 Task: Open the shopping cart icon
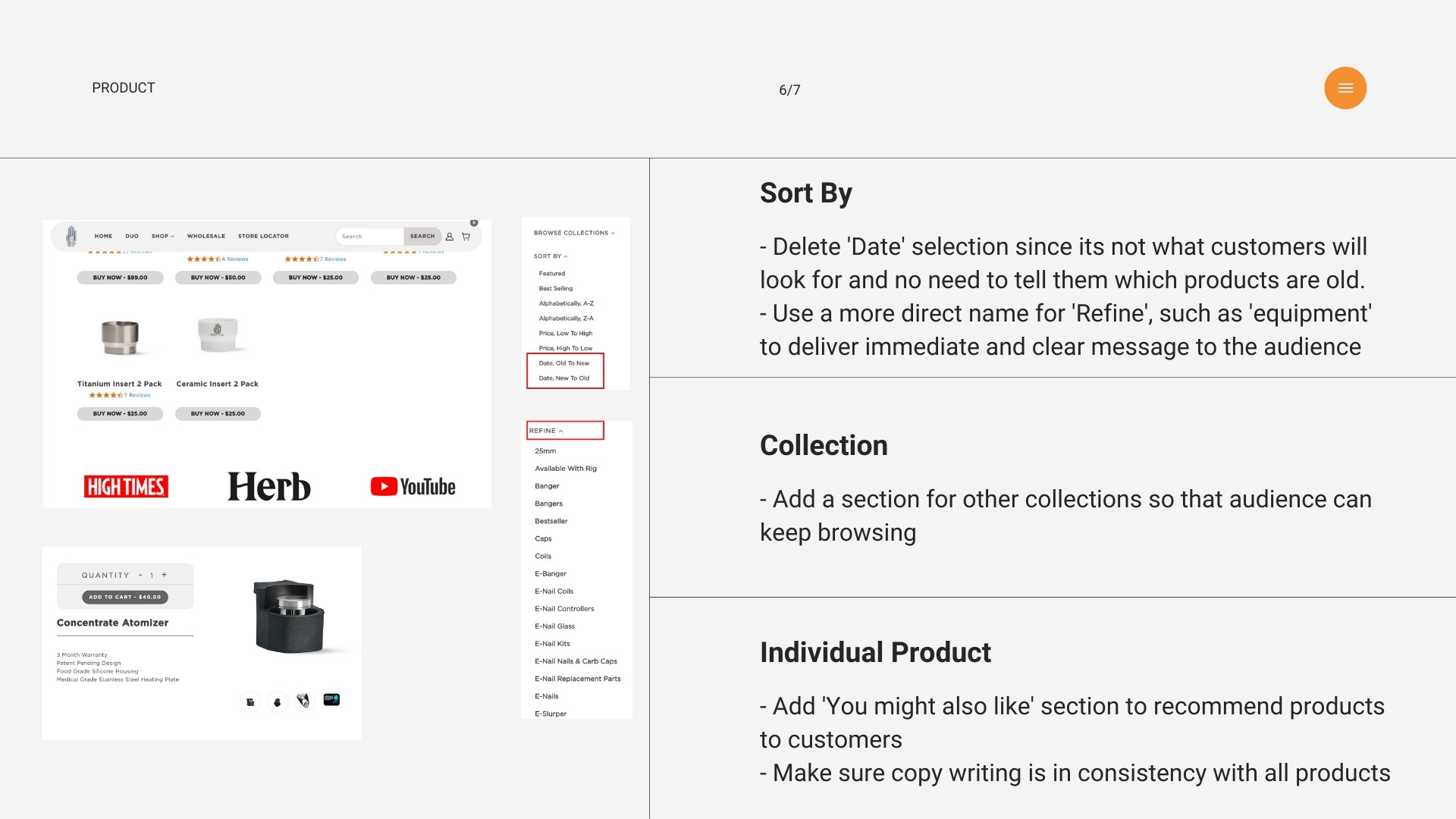[x=466, y=237]
